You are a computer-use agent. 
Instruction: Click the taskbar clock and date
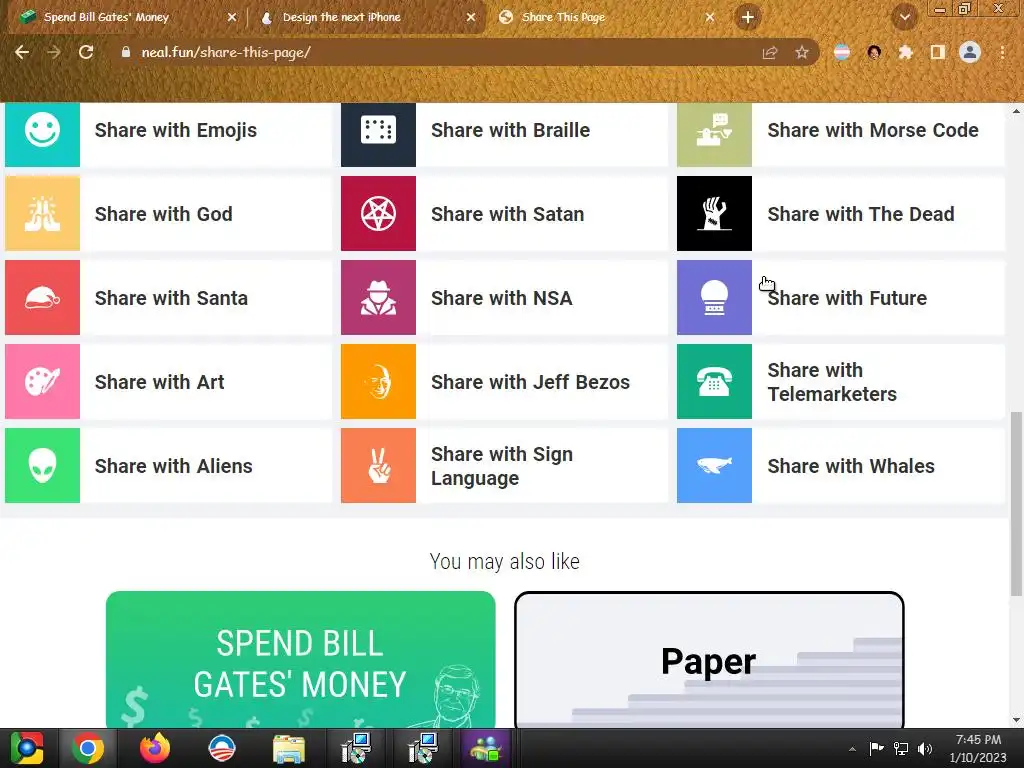tap(978, 748)
